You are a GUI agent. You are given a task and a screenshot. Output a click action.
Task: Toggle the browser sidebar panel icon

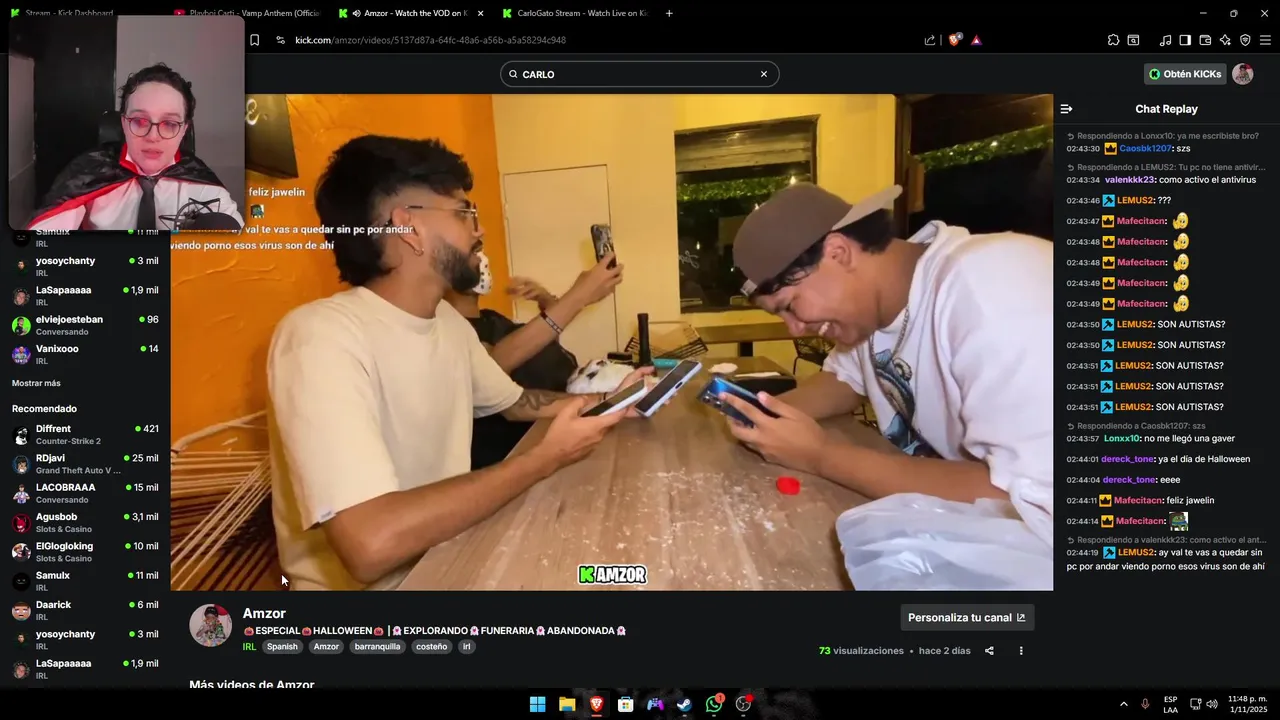pyautogui.click(x=1185, y=40)
